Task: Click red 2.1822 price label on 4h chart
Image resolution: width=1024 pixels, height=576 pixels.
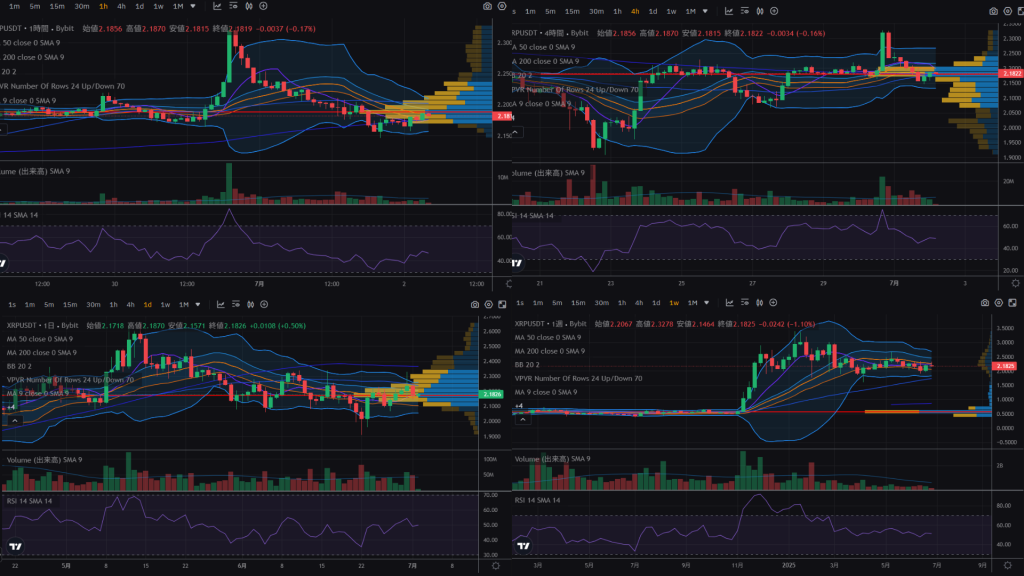Action: coord(1012,74)
